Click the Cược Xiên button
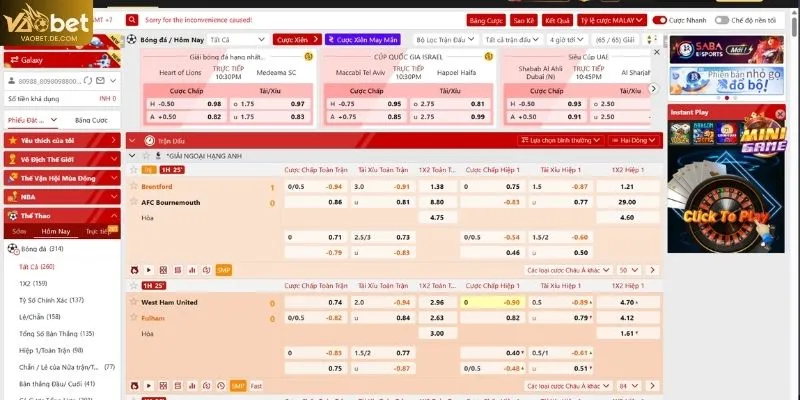 297,39
